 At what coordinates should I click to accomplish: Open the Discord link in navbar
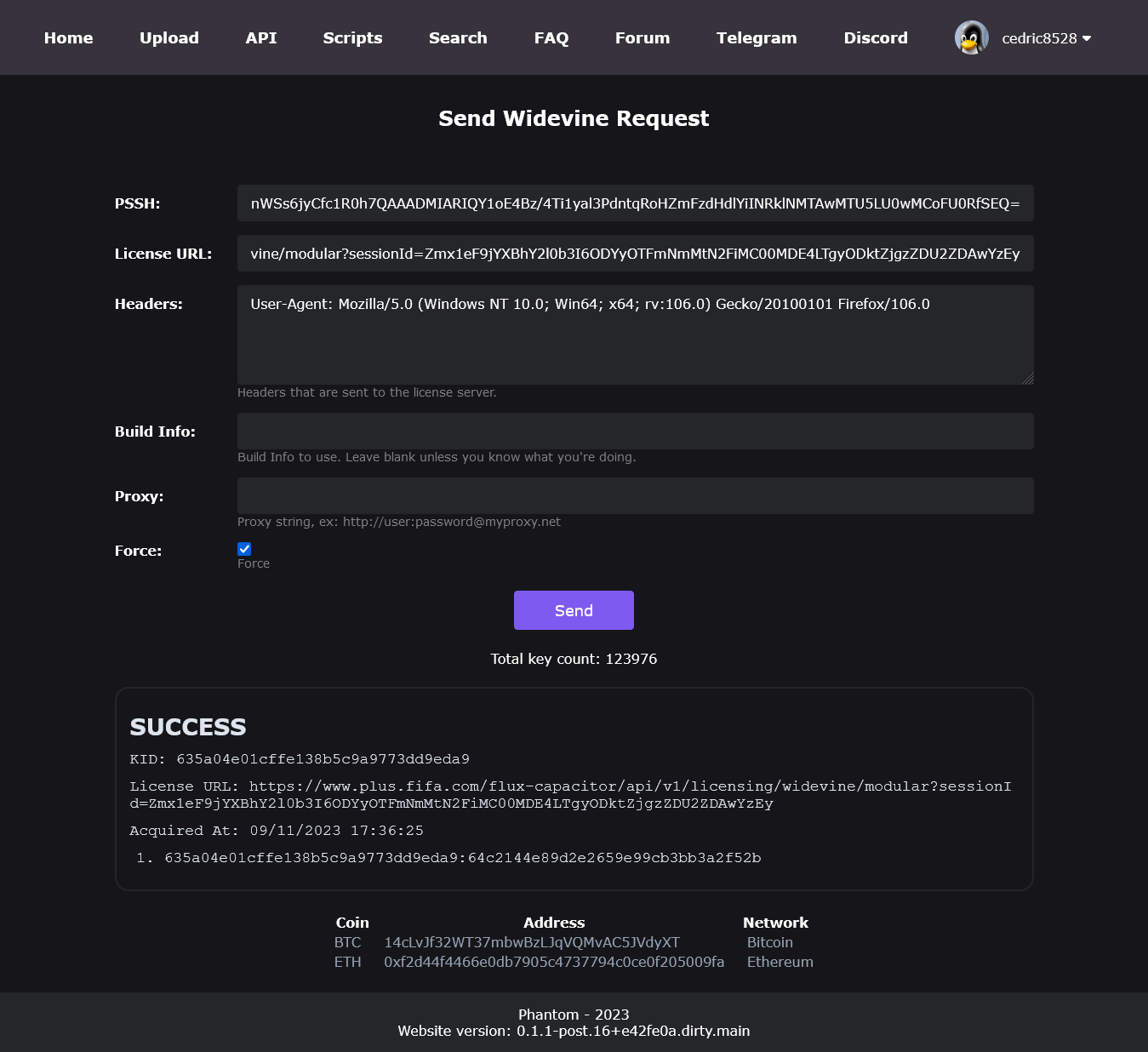click(876, 38)
